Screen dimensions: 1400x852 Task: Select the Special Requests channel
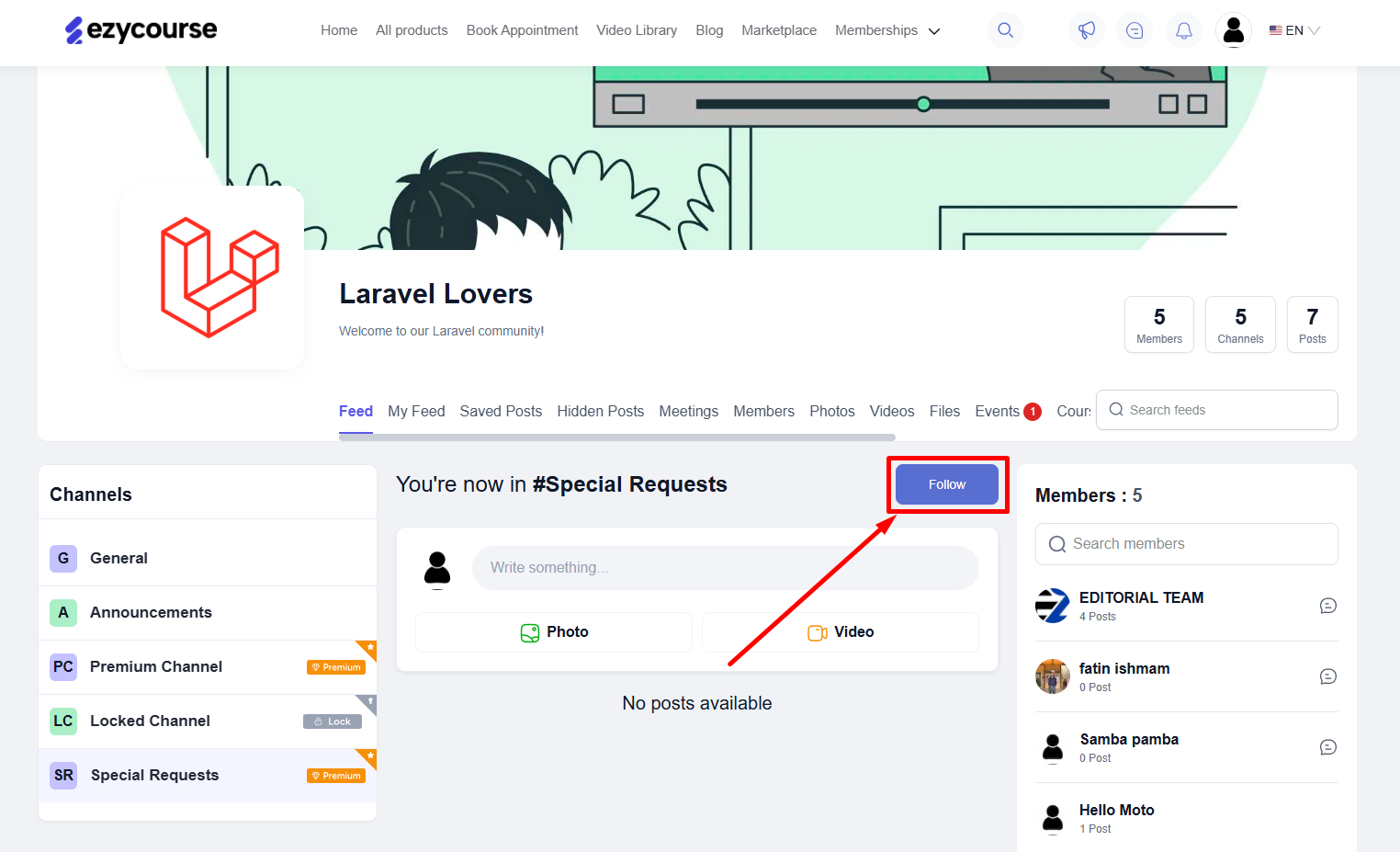[x=208, y=775]
